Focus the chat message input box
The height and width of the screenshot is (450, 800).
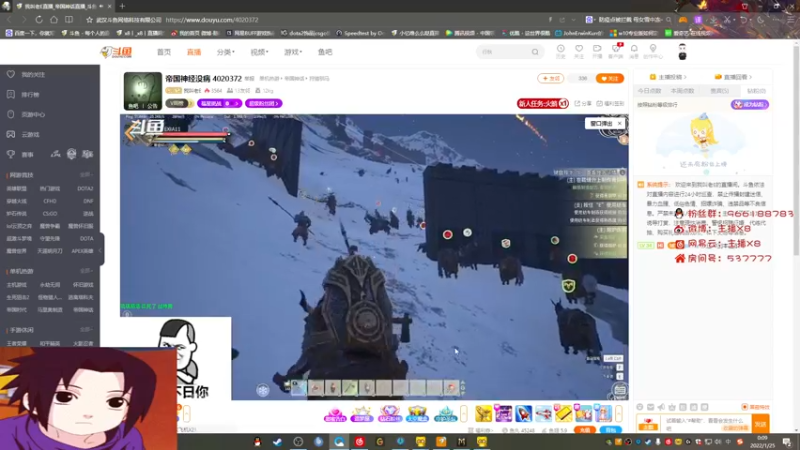pyautogui.click(x=707, y=423)
